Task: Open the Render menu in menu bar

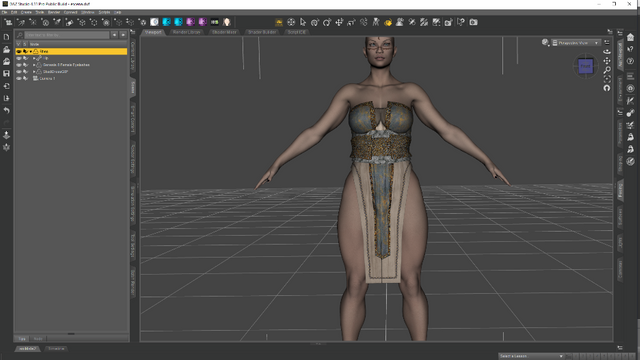Action: point(54,12)
